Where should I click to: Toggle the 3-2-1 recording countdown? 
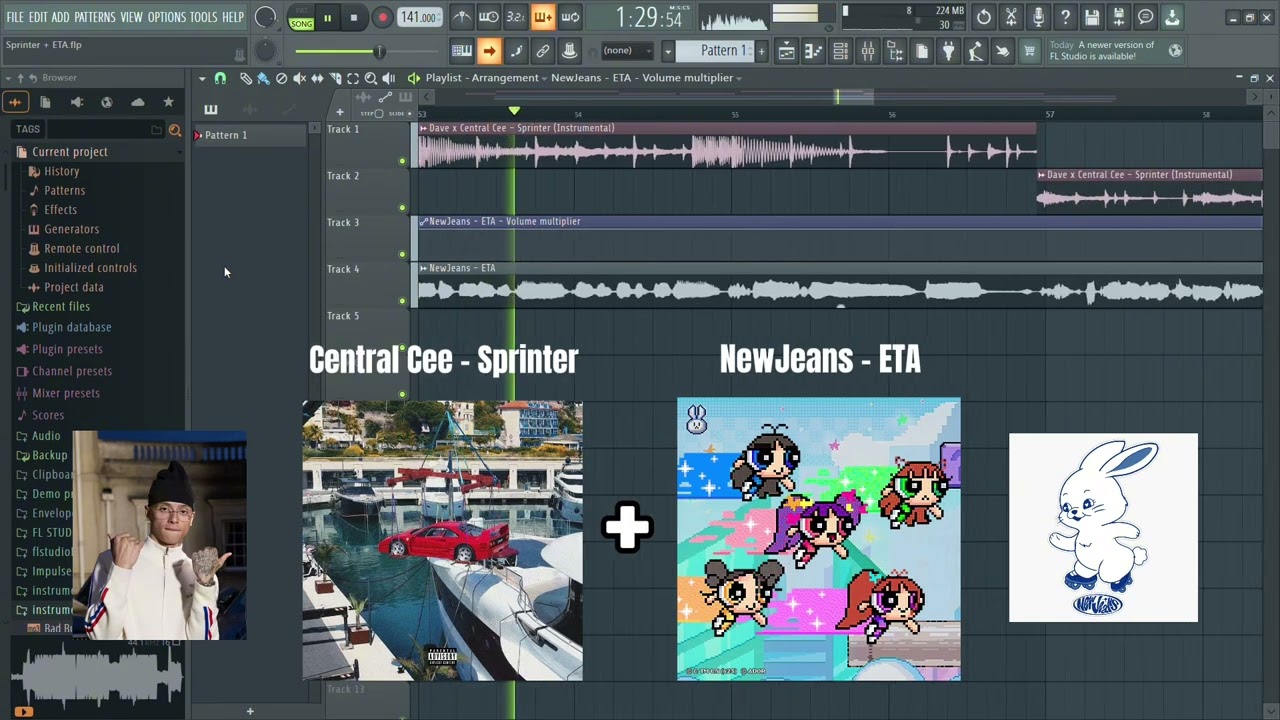click(516, 17)
